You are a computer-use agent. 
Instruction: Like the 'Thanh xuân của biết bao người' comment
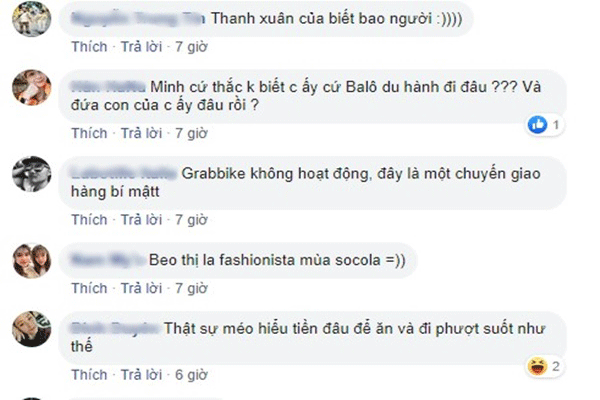[x=90, y=47]
